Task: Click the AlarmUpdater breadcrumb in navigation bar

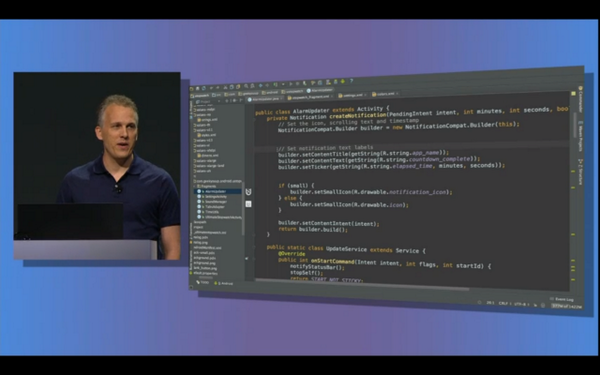Action: 320,90
